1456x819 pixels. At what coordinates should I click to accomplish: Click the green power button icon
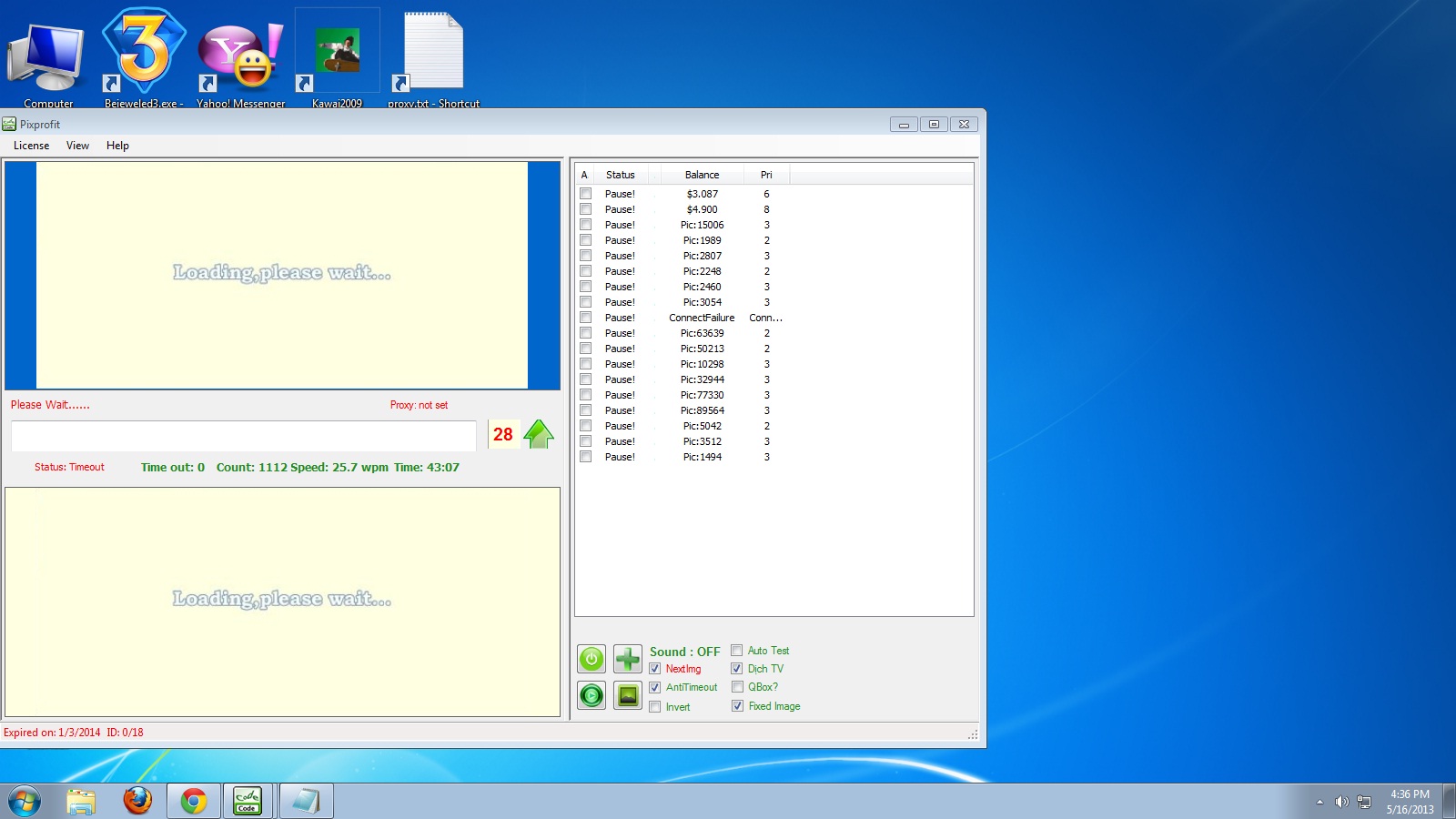point(591,659)
